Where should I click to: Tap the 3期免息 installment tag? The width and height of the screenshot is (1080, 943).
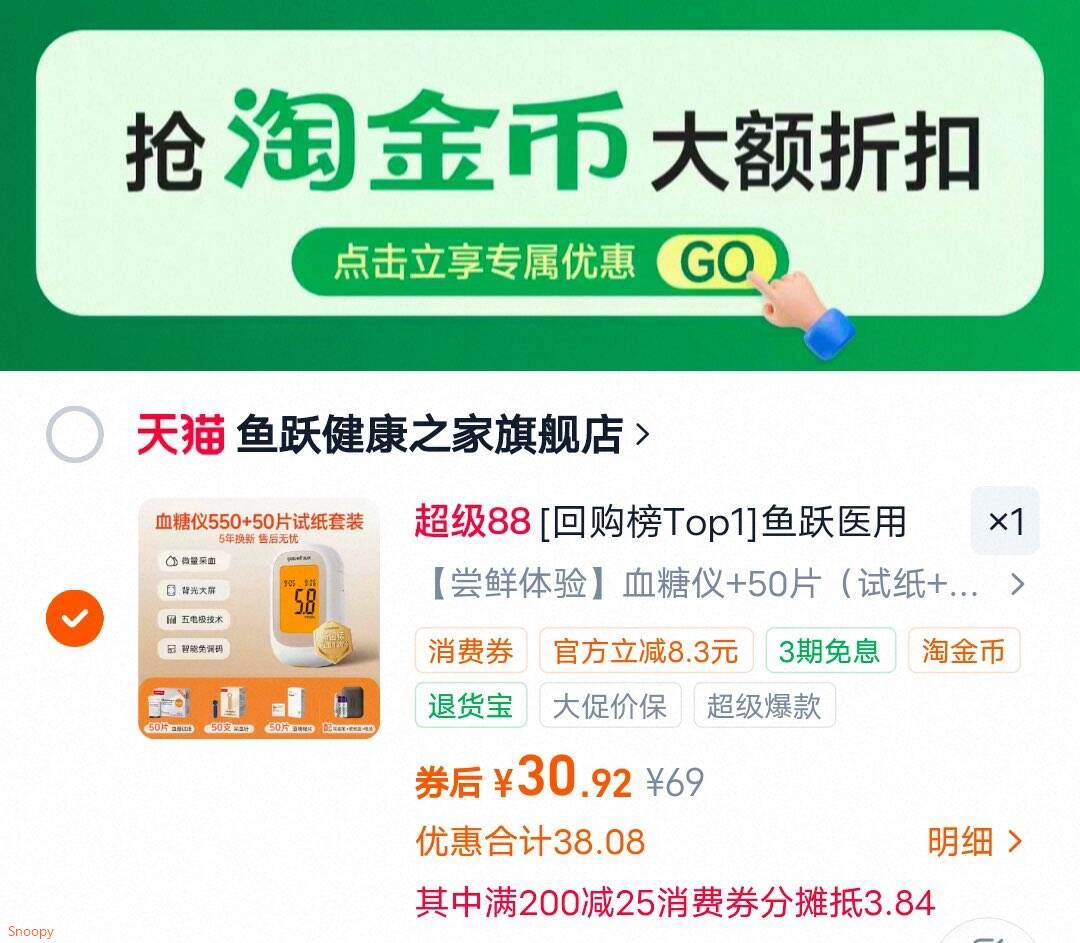[x=830, y=650]
